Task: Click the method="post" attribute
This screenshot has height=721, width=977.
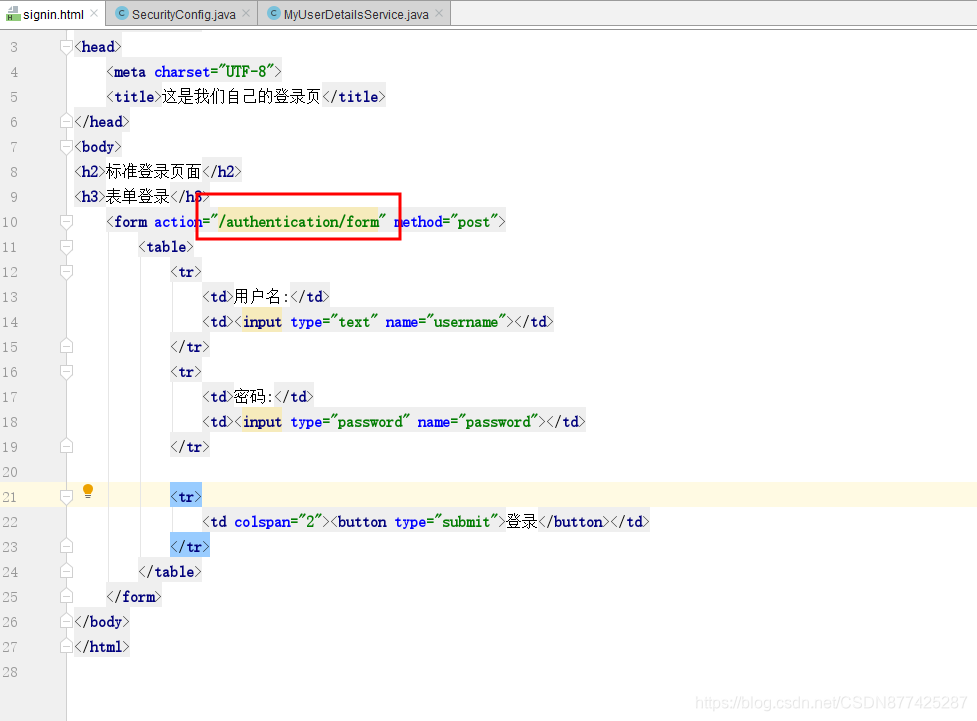Action: click(446, 222)
